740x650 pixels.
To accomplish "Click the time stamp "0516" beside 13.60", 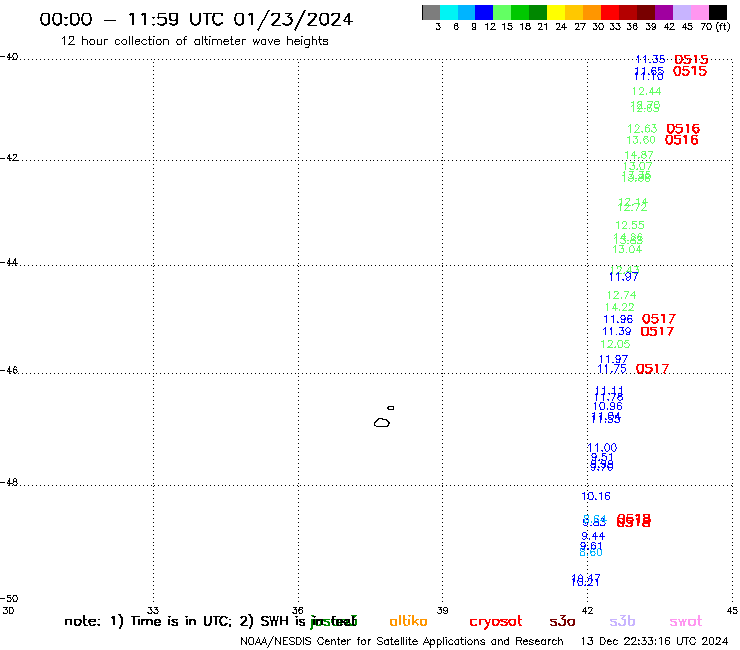I will 681,140.
